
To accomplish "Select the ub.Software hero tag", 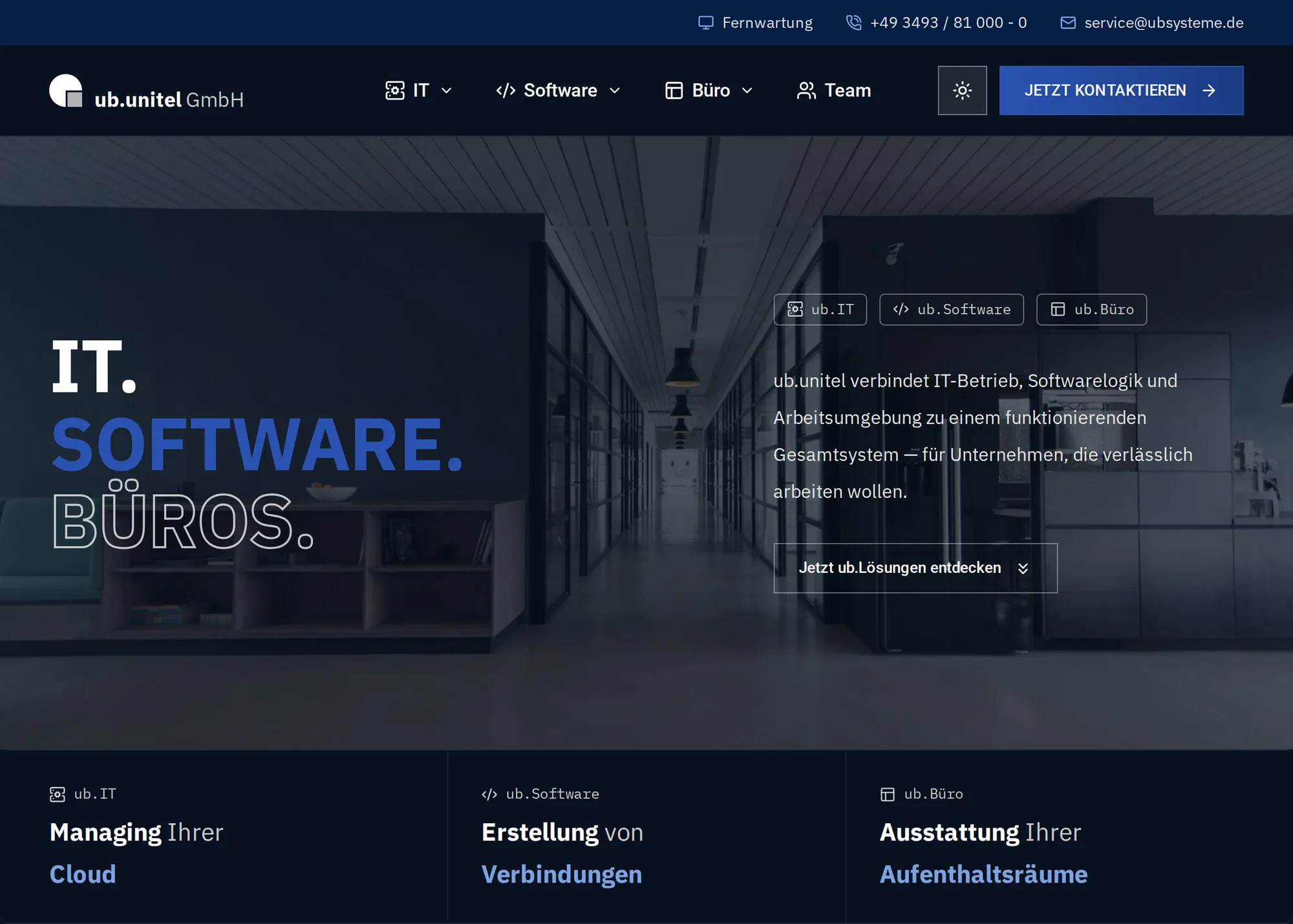I will click(x=952, y=309).
